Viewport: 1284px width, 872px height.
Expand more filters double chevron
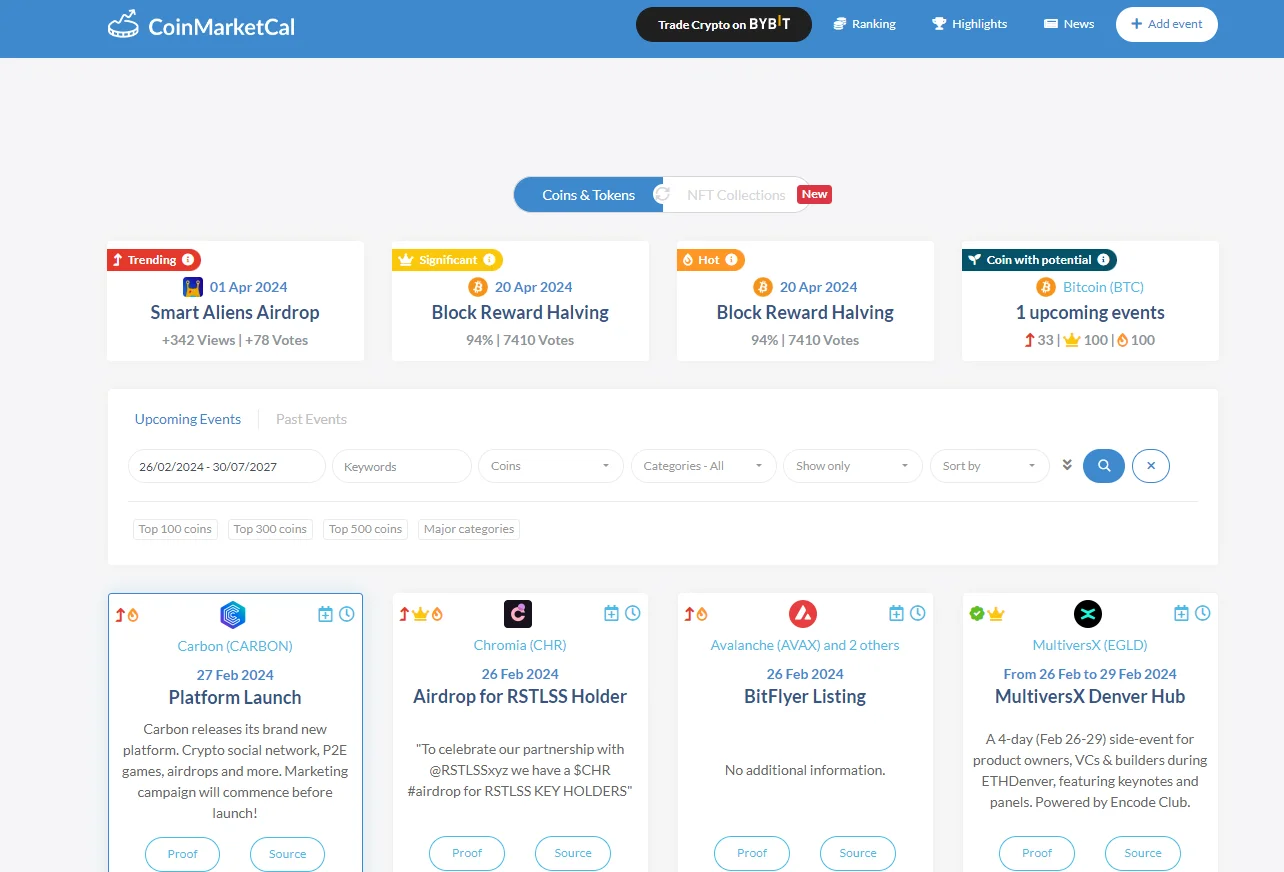coord(1067,465)
